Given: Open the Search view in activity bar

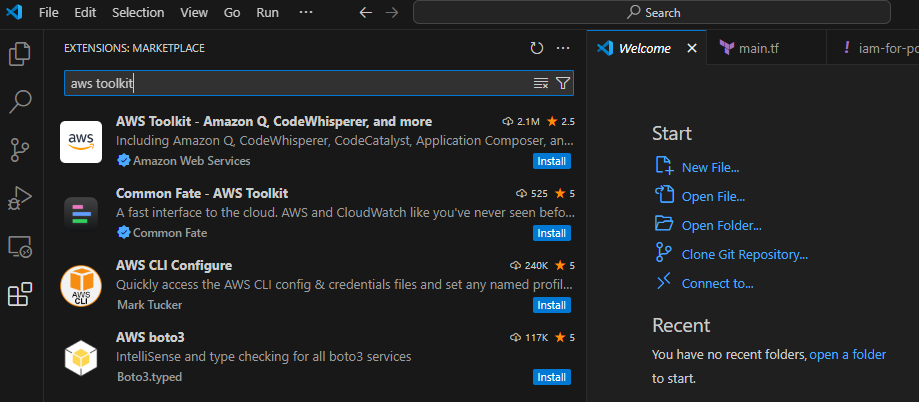Looking at the screenshot, I should point(20,102).
